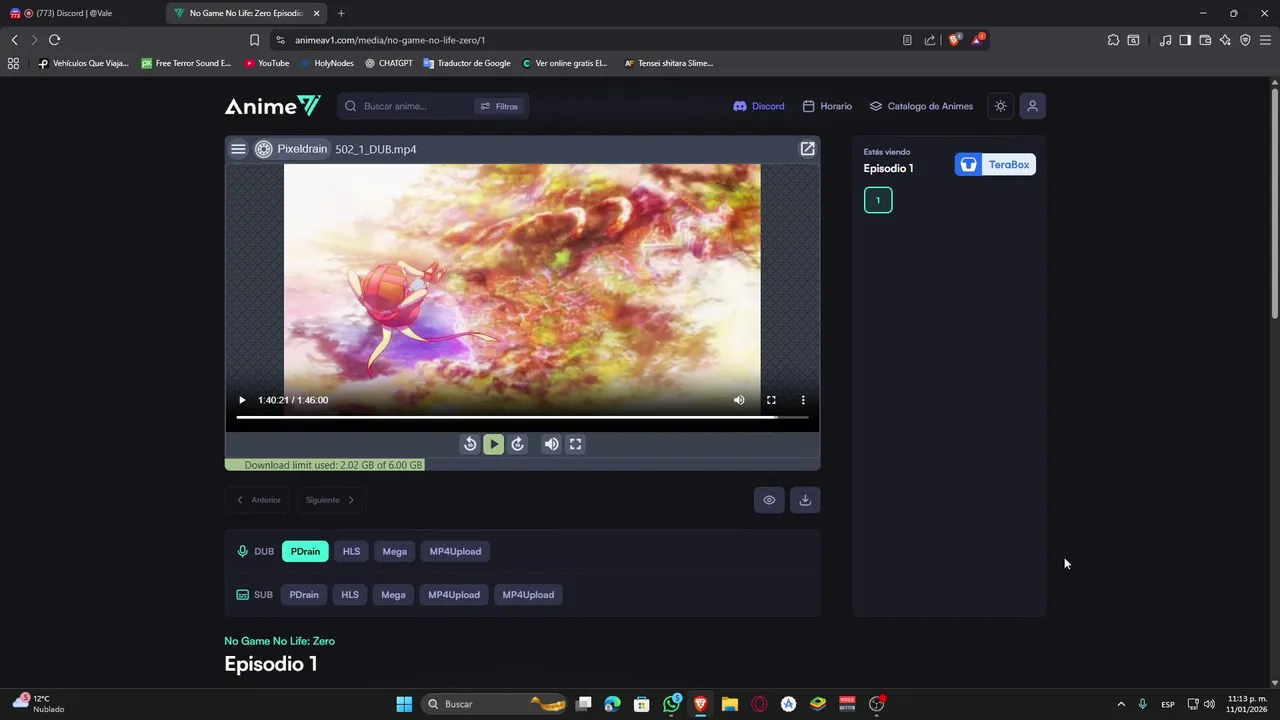Screen dimensions: 1280x720
Task: Open YouTube bookmark
Action: click(x=267, y=63)
